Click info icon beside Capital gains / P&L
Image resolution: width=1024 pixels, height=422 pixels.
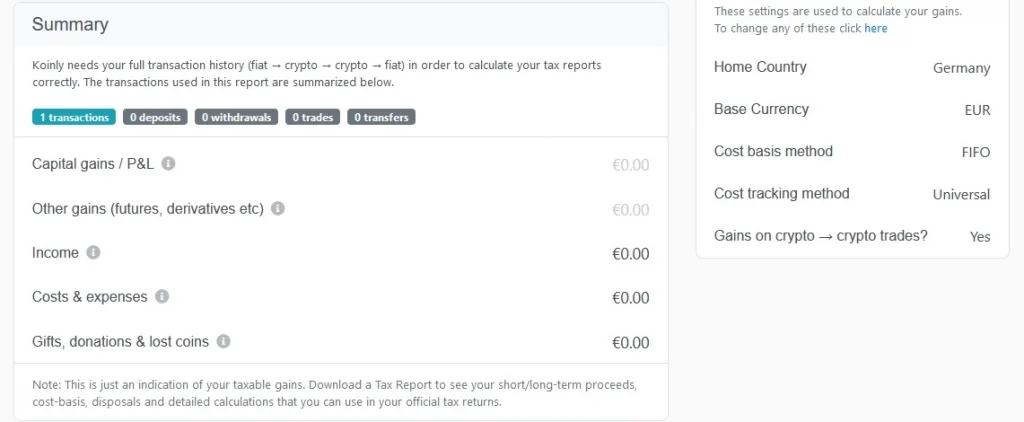tap(169, 163)
